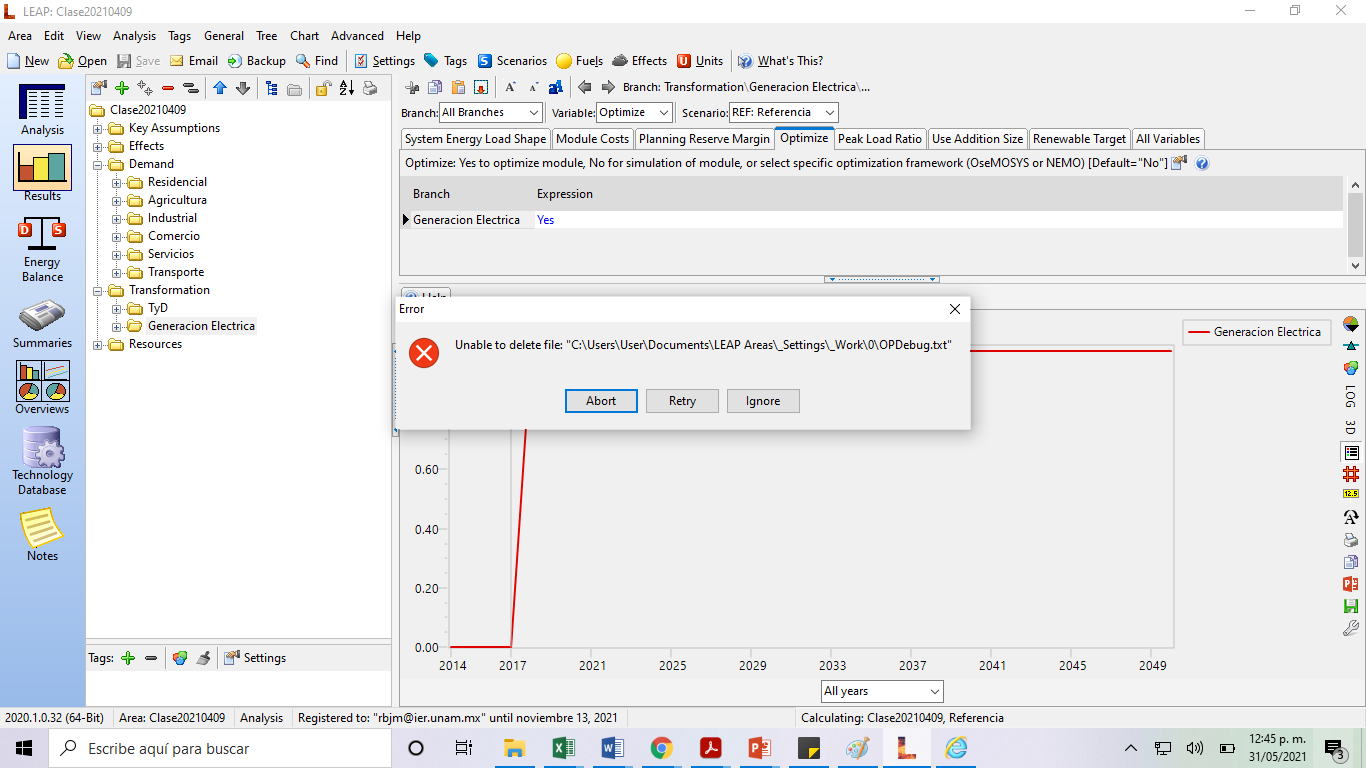Switch to the Planning Reserve Margin tab

(704, 139)
